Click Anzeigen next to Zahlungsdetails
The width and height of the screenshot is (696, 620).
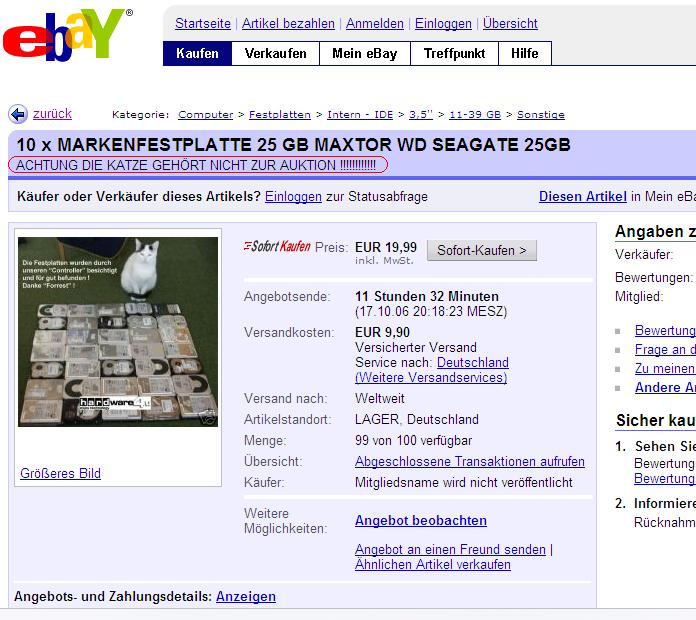[246, 596]
